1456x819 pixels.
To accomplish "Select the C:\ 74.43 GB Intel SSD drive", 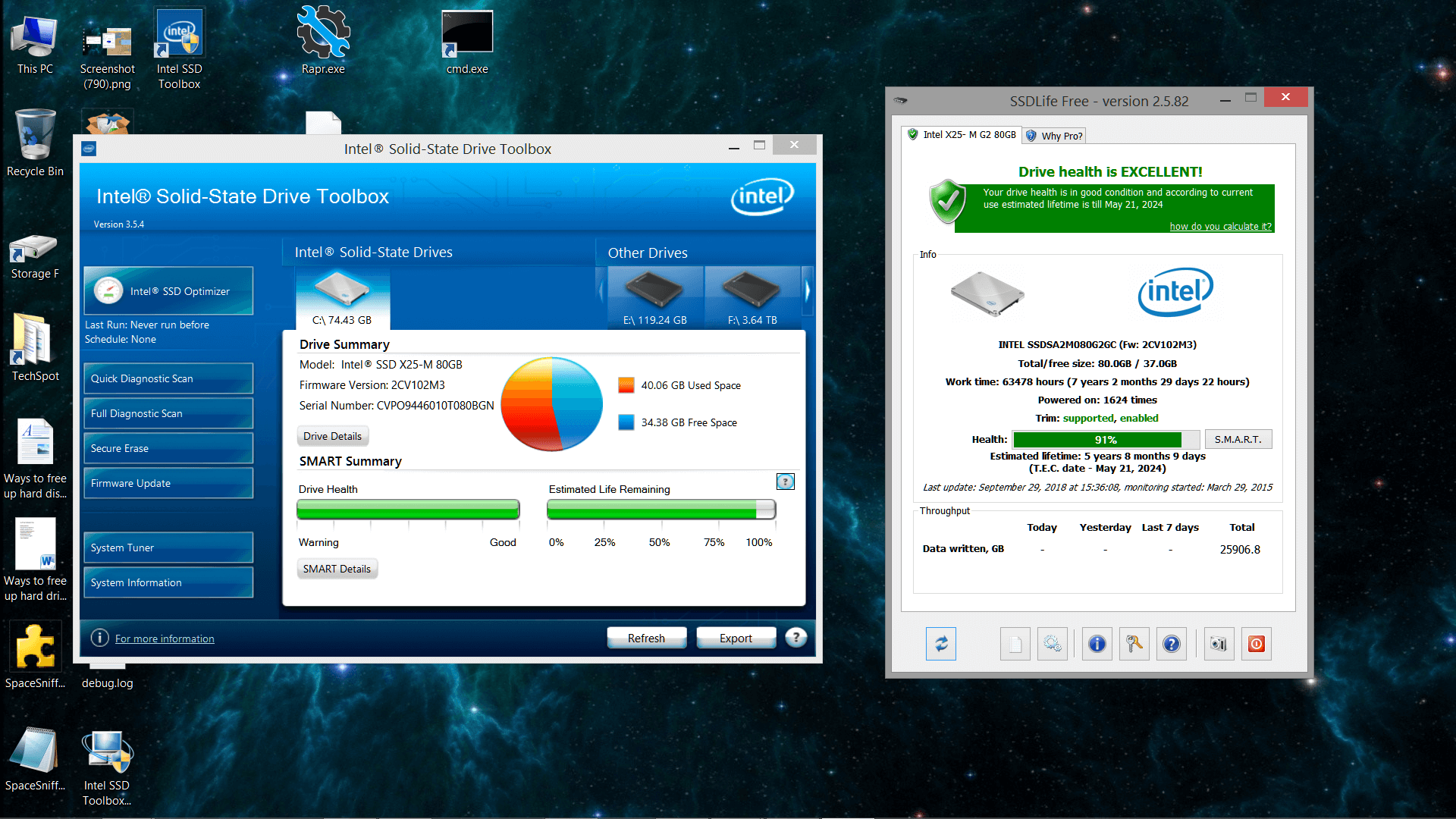I will pyautogui.click(x=342, y=300).
